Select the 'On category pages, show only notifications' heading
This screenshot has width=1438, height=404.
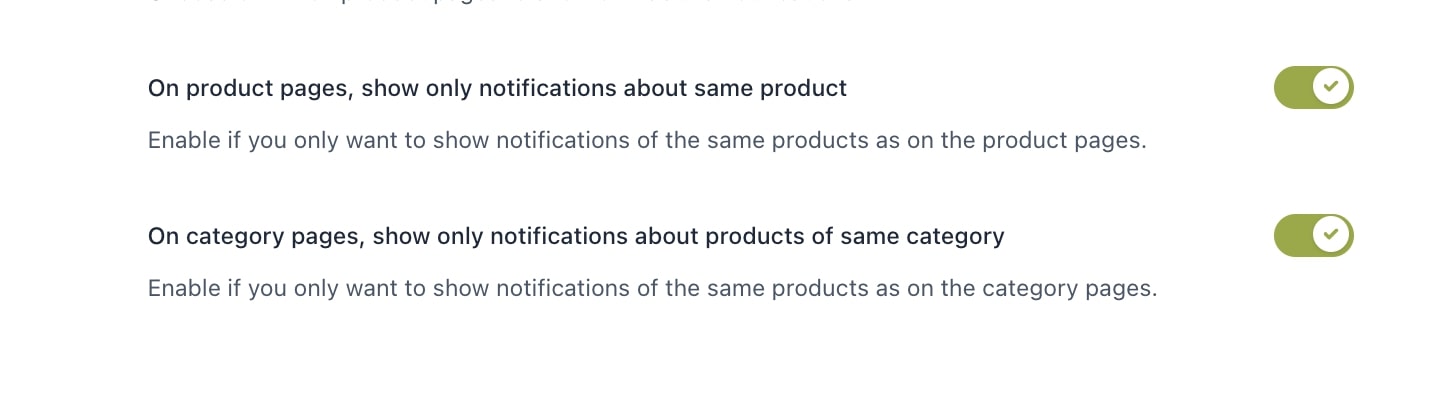pyautogui.click(x=575, y=237)
